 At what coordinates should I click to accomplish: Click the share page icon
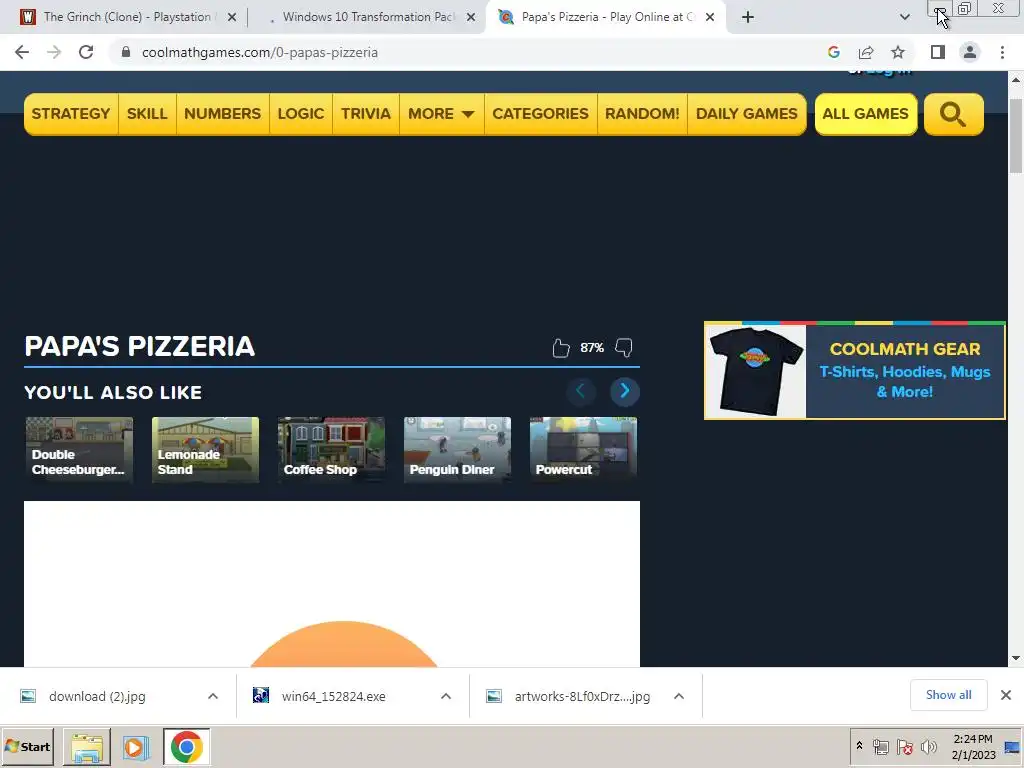click(x=866, y=52)
